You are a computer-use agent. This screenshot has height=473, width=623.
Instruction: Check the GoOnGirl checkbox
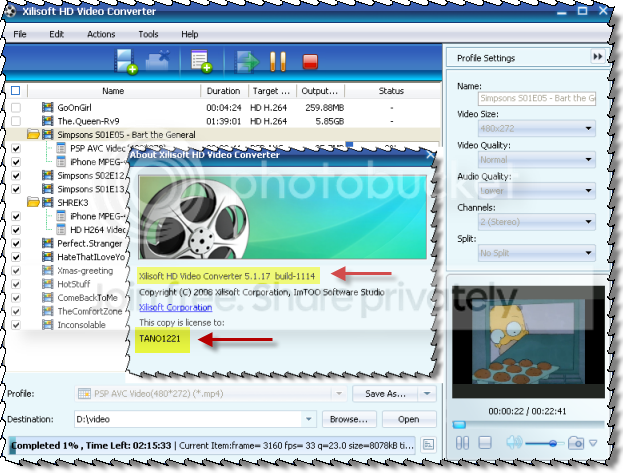(x=16, y=107)
